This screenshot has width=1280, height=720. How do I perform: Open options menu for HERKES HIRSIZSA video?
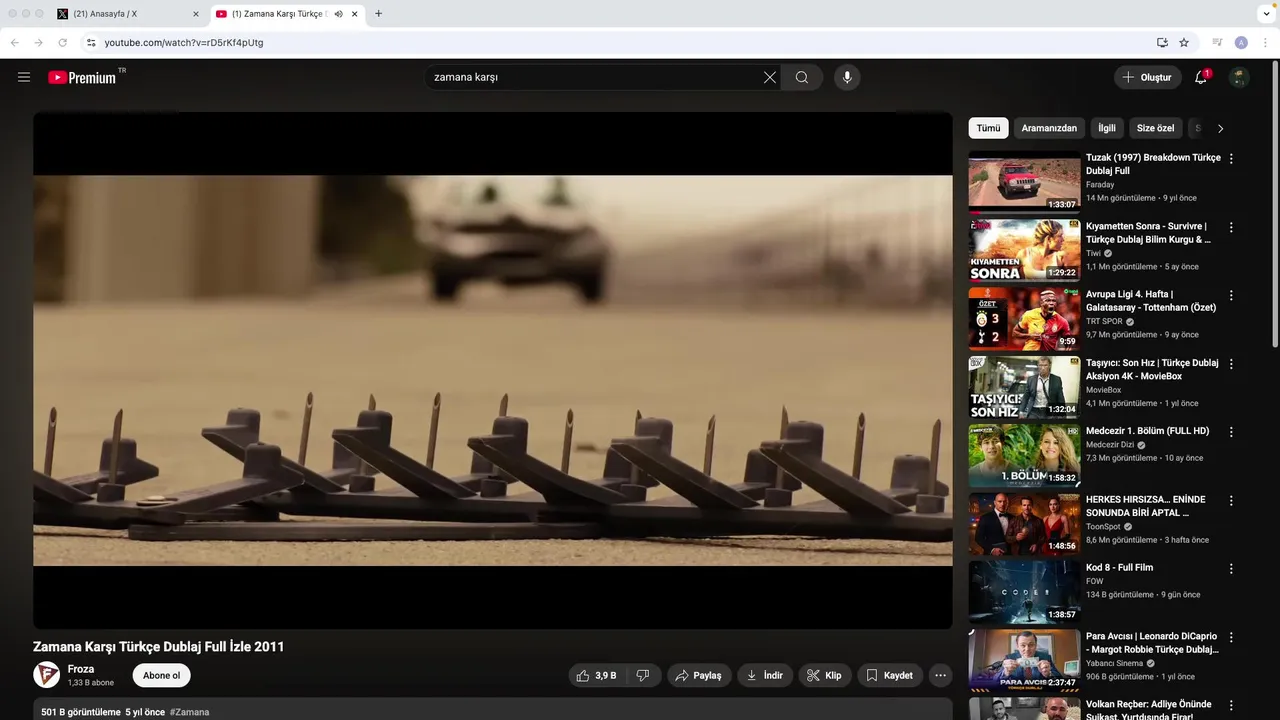(x=1231, y=500)
